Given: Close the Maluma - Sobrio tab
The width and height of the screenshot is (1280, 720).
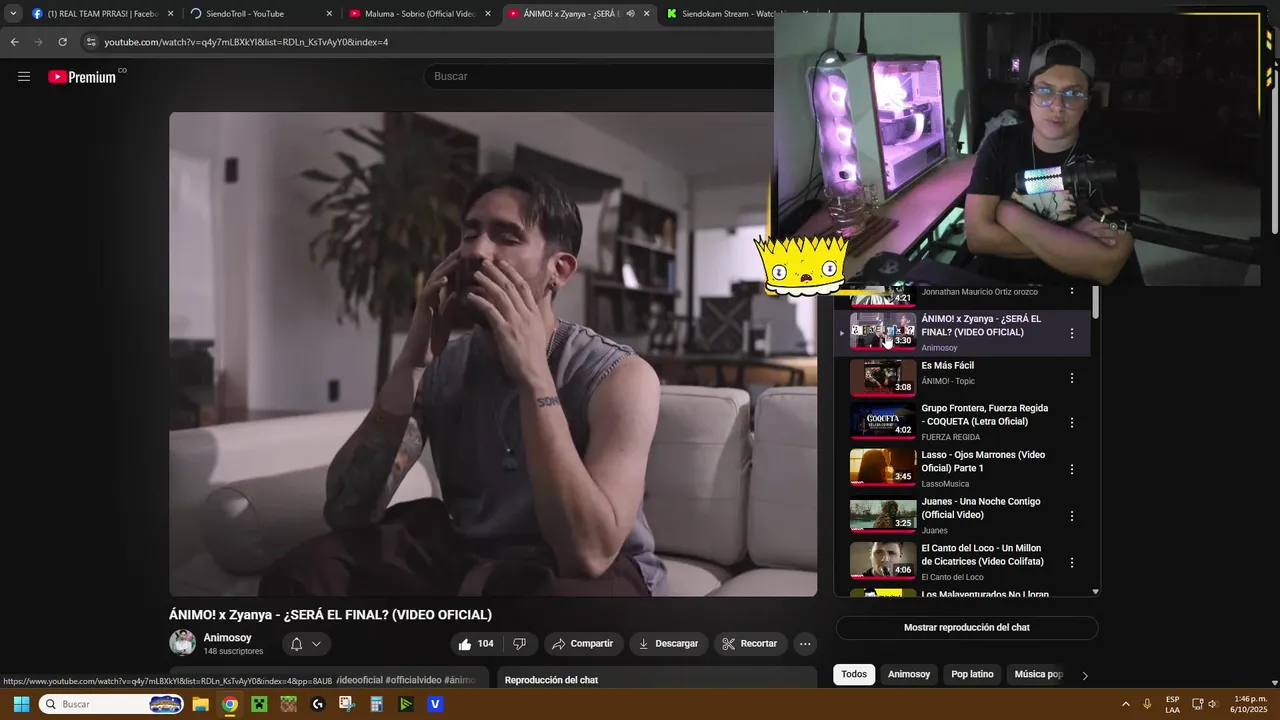Looking at the screenshot, I should coord(488,14).
